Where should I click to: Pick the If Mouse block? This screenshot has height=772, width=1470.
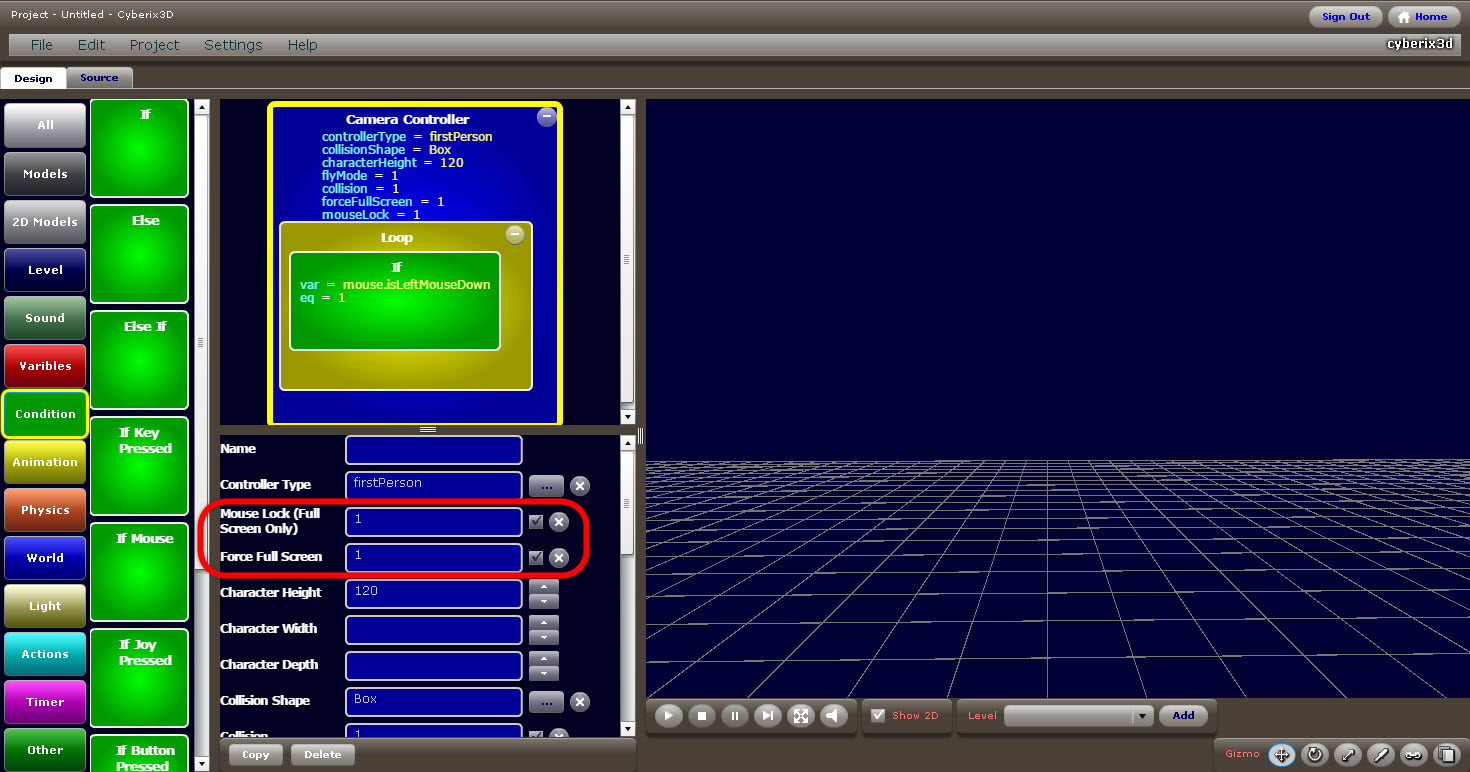tap(140, 572)
